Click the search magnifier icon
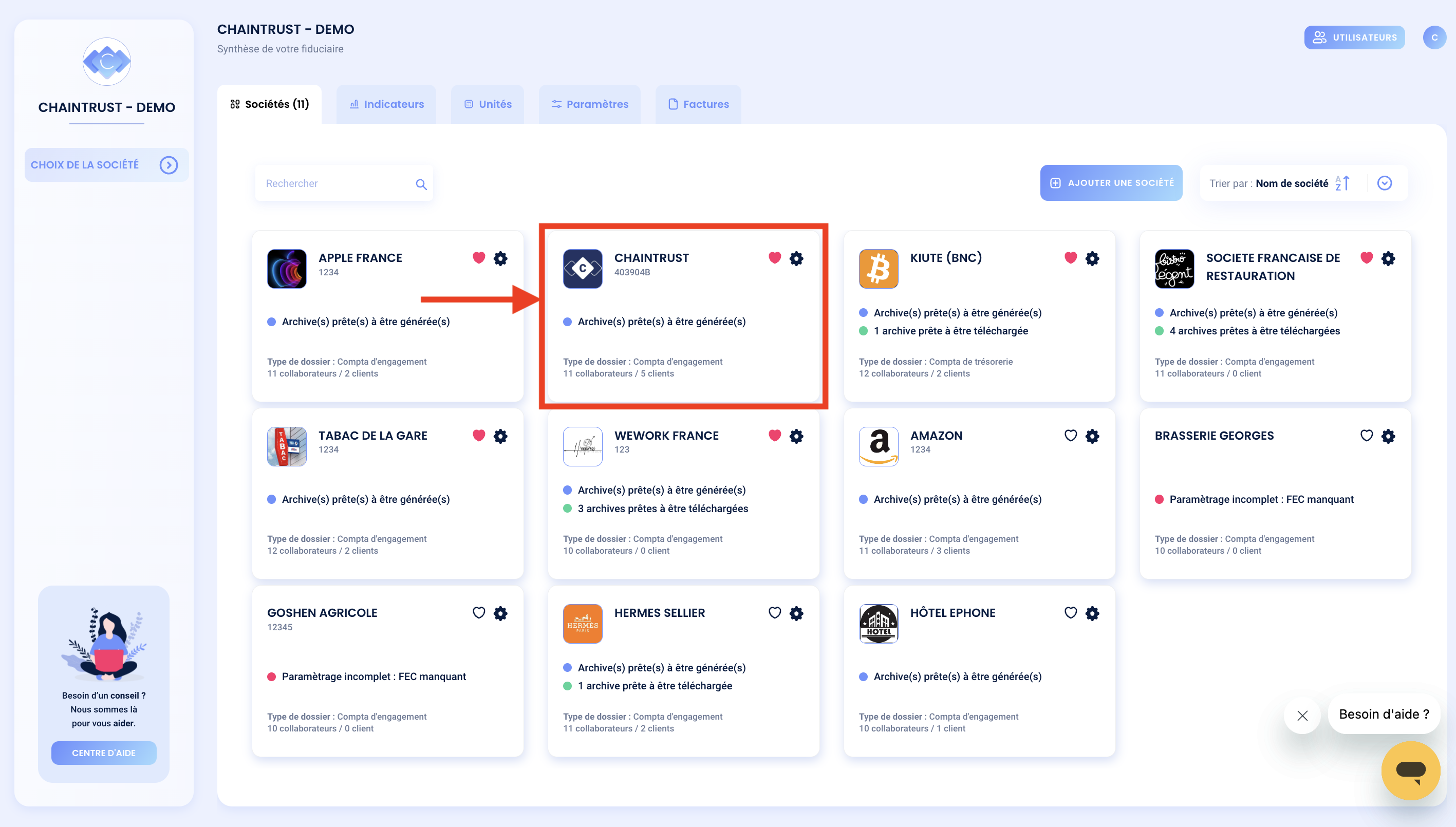Viewport: 1456px width, 827px height. click(x=421, y=184)
